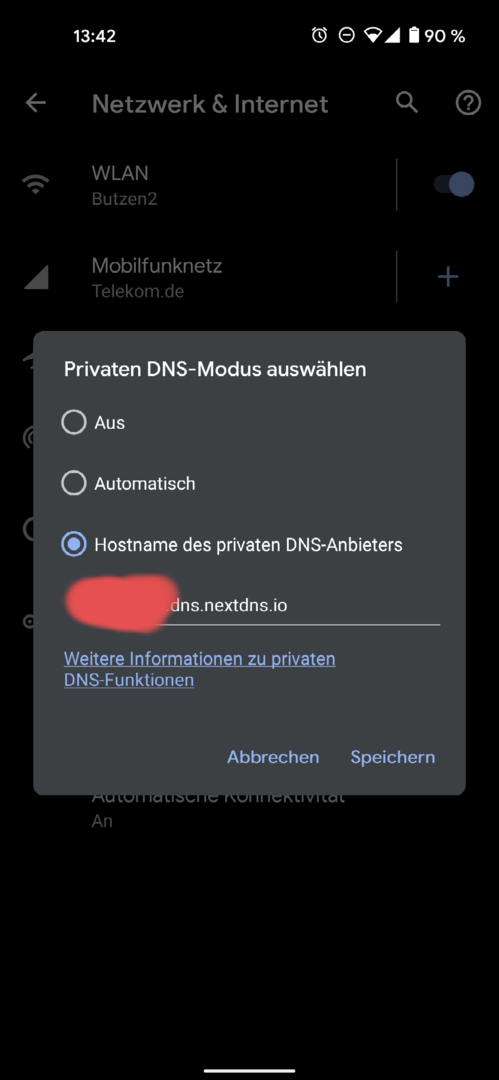Tap the mobile network signal icon
This screenshot has width=499, height=1080.
tap(36, 277)
